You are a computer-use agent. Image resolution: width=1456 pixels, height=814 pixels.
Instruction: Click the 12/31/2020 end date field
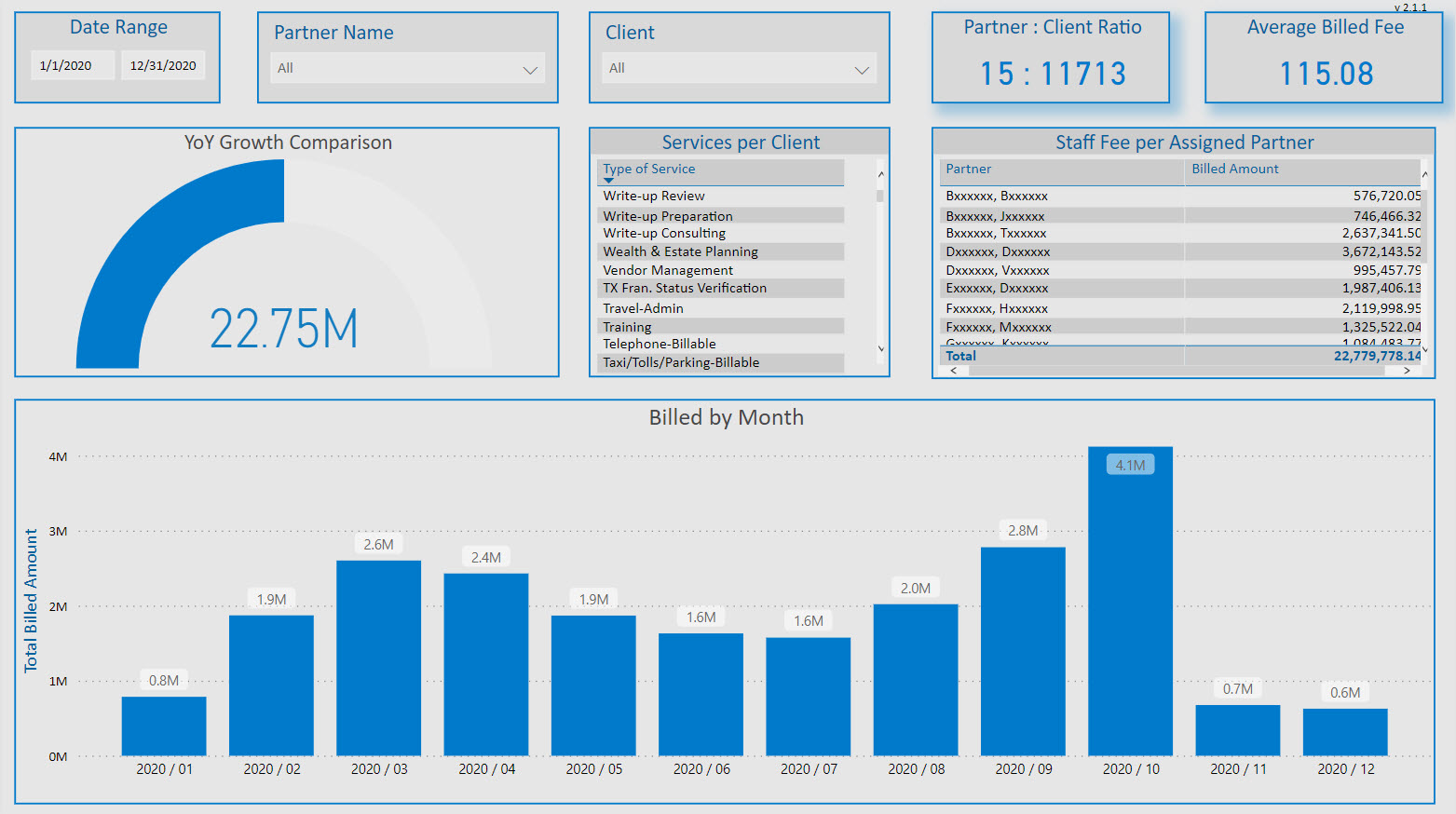(x=163, y=64)
